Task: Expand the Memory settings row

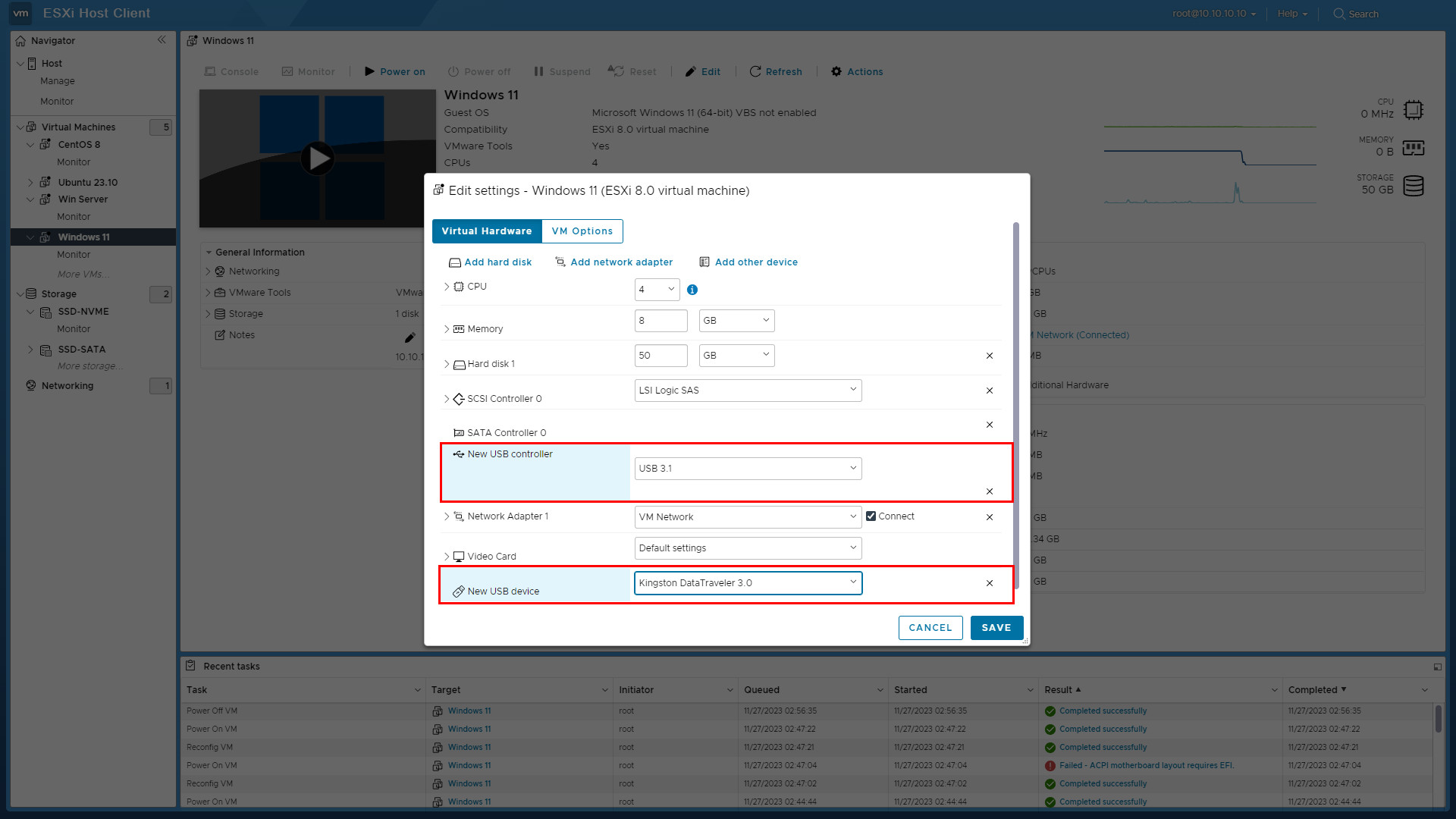Action: point(447,329)
